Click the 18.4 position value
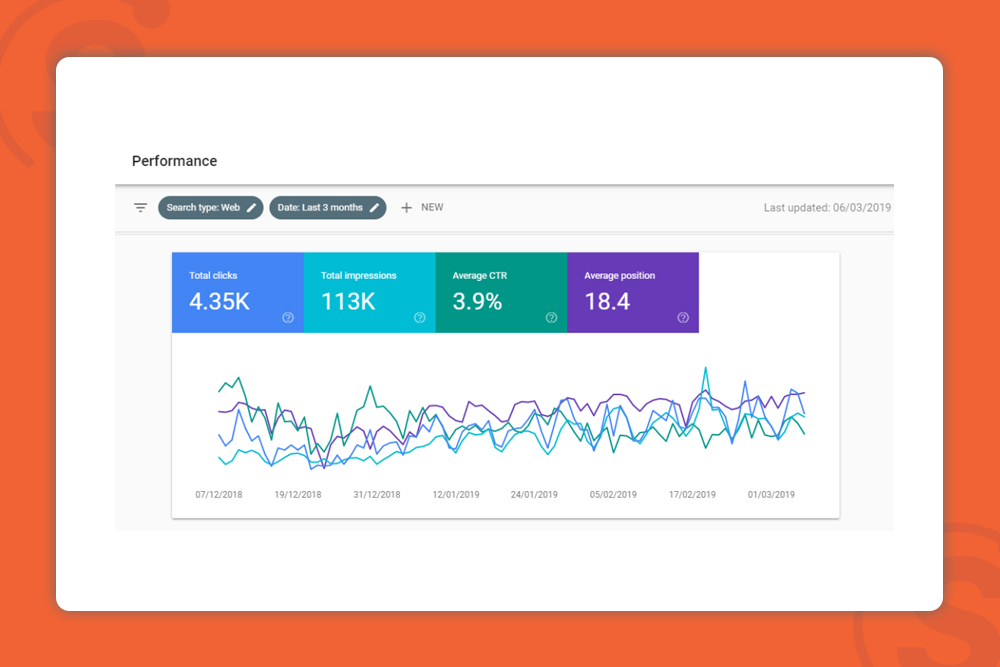Viewport: 1000px width, 667px height. [x=607, y=302]
